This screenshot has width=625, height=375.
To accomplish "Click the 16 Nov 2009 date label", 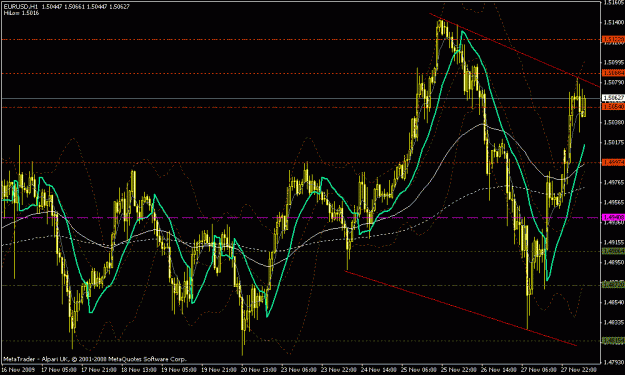I will [x=18, y=369].
